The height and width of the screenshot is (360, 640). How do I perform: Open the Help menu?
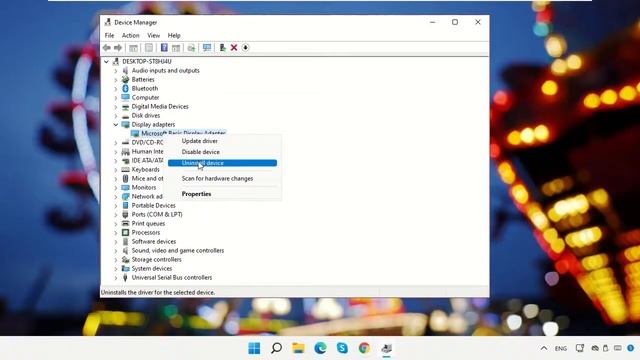click(174, 36)
